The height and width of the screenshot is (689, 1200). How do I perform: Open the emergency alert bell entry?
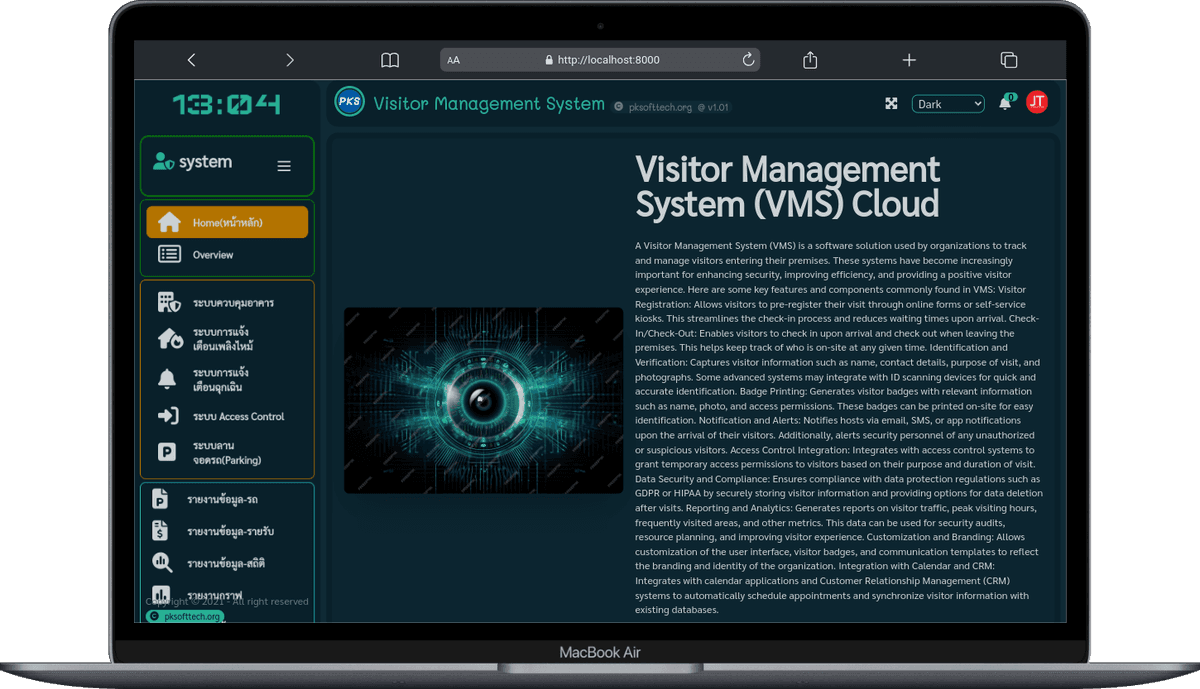pyautogui.click(x=227, y=380)
